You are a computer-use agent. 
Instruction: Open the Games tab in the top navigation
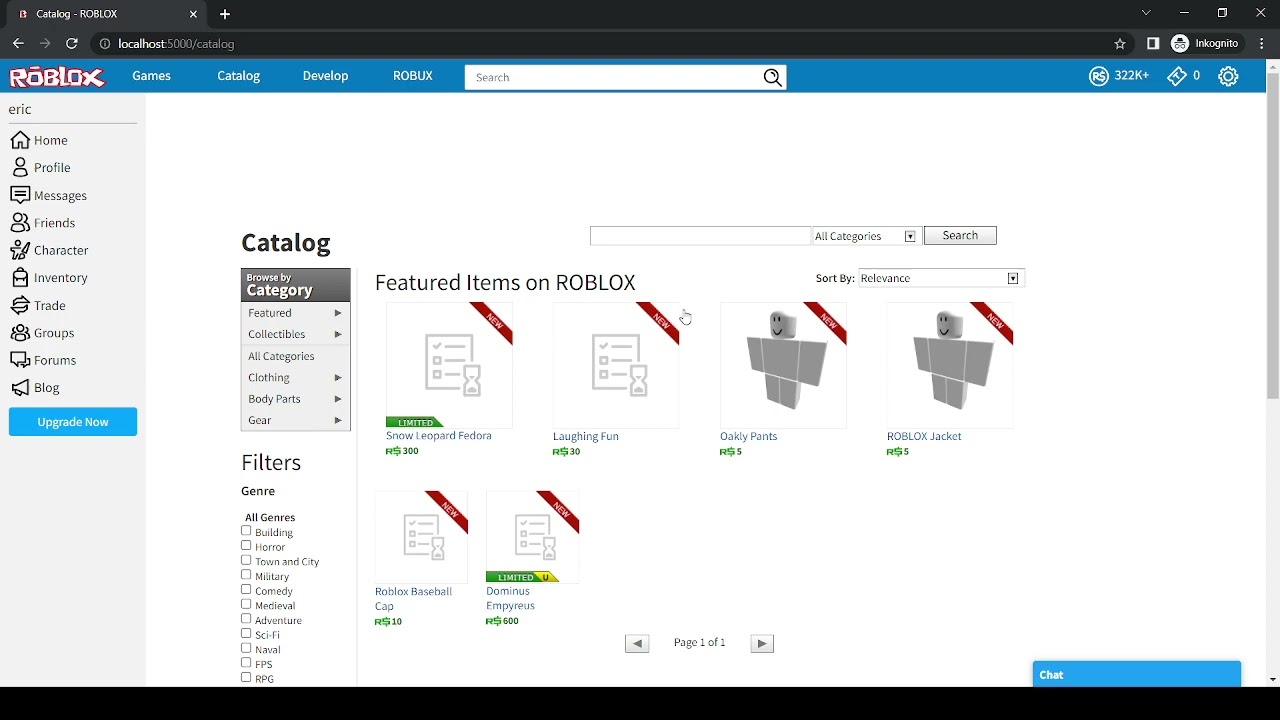click(x=152, y=76)
